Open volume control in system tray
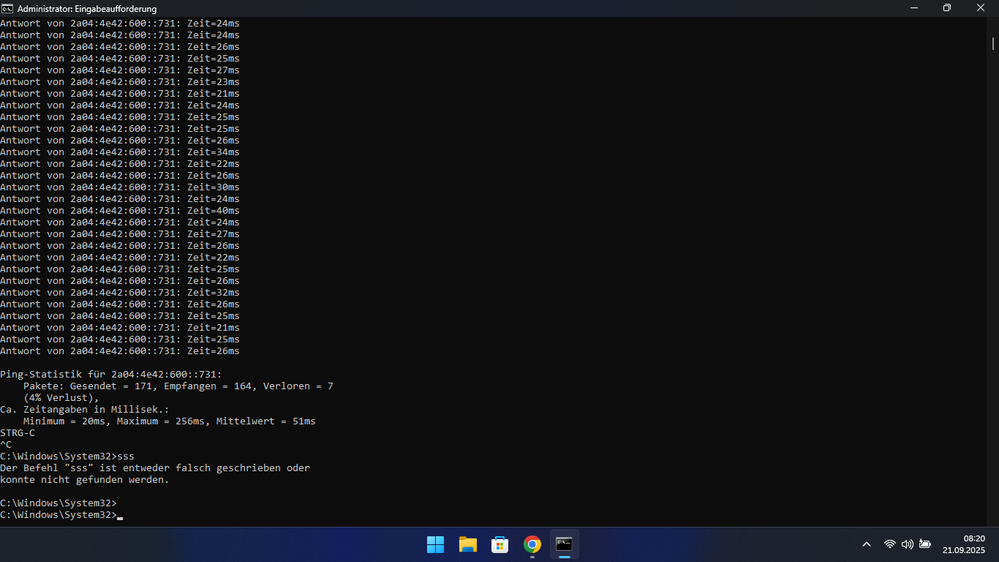The image size is (999, 562). click(907, 544)
